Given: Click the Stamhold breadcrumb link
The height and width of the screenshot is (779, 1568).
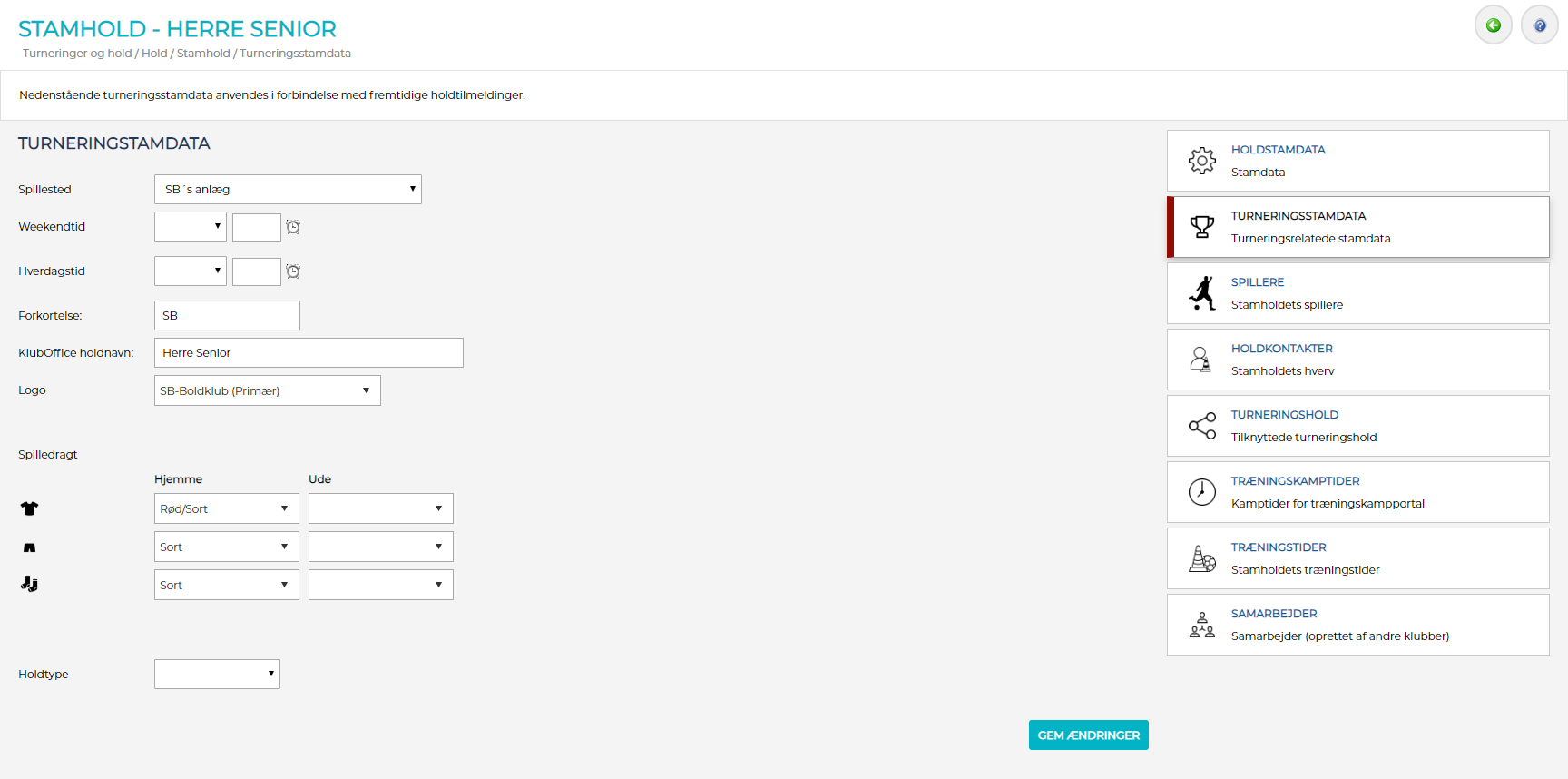Looking at the screenshot, I should click(x=203, y=54).
